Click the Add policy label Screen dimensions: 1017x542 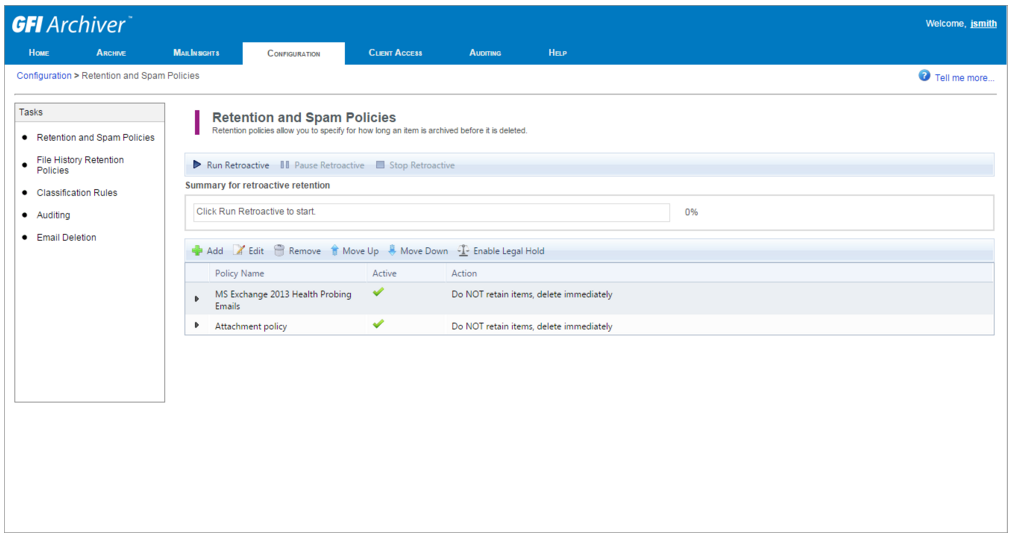[x=215, y=251]
